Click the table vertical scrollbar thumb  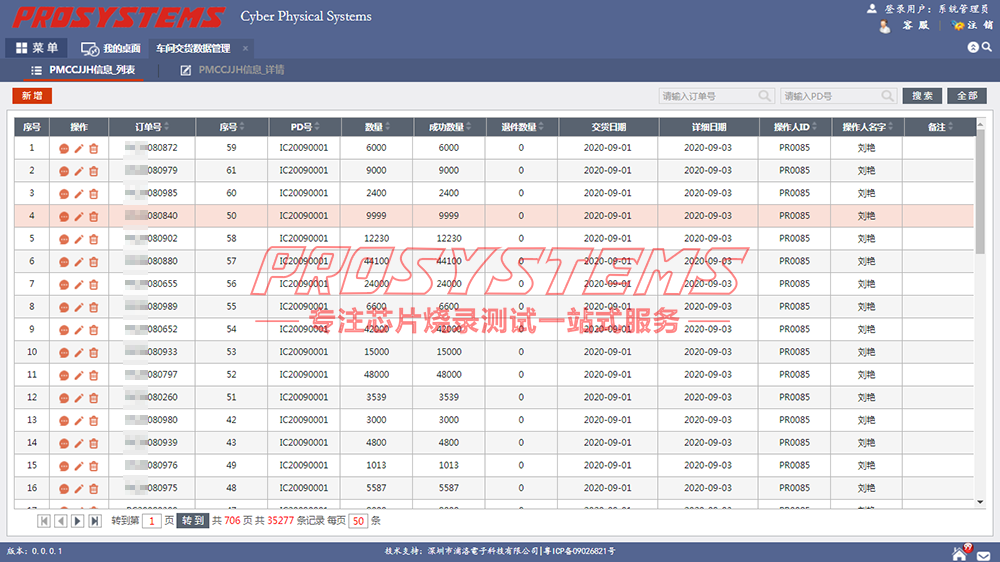980,193
